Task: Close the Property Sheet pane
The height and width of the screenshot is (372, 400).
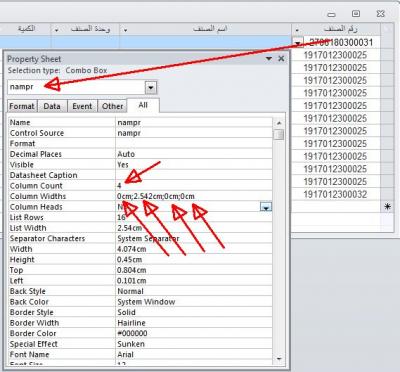Action: (281, 59)
